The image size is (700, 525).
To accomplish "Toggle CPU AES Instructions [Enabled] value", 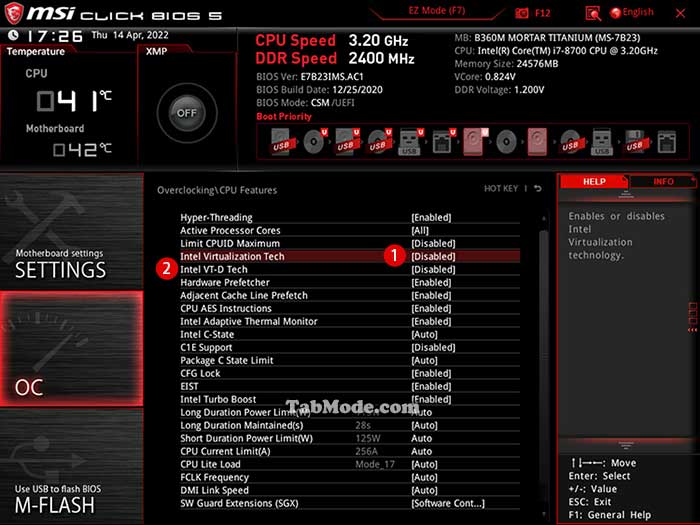I will (x=431, y=308).
